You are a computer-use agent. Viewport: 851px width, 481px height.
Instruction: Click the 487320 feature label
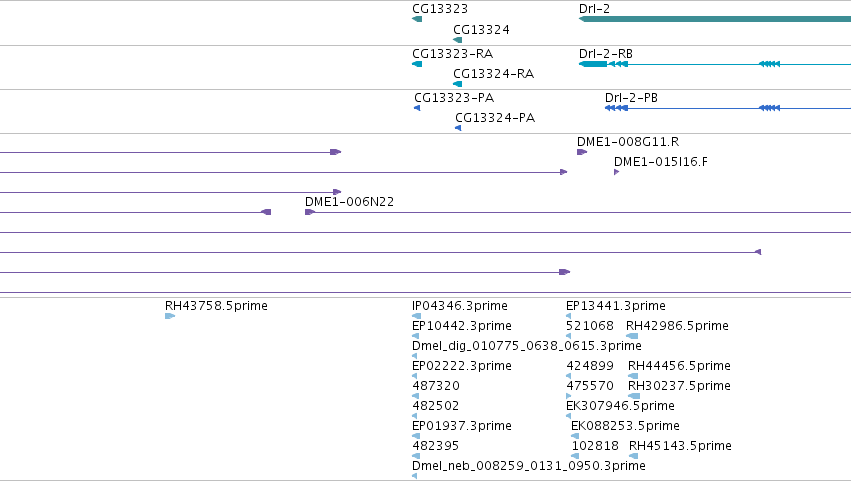(435, 387)
